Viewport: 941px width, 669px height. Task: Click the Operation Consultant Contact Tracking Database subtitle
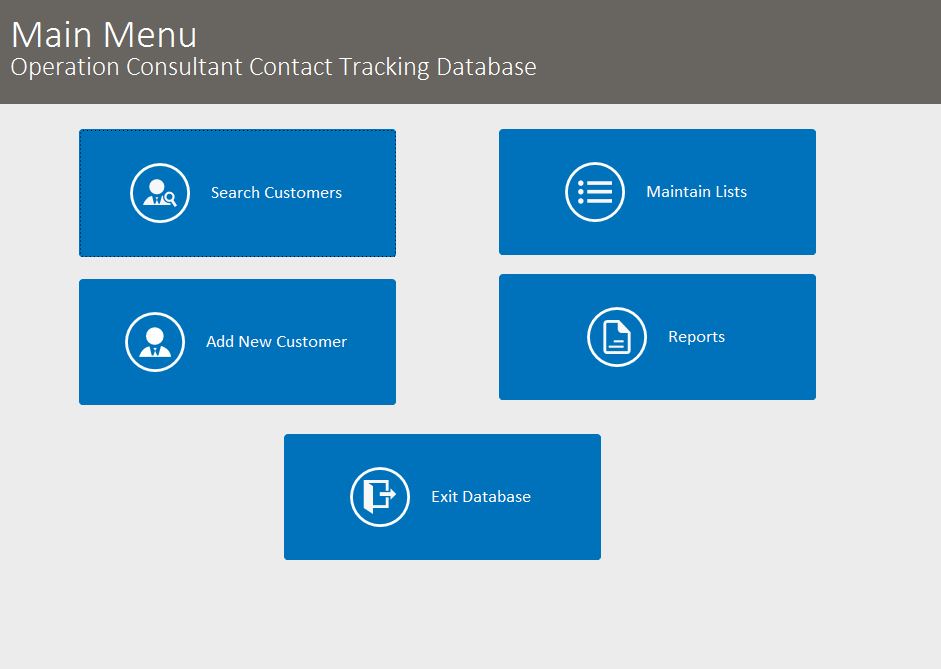tap(274, 67)
